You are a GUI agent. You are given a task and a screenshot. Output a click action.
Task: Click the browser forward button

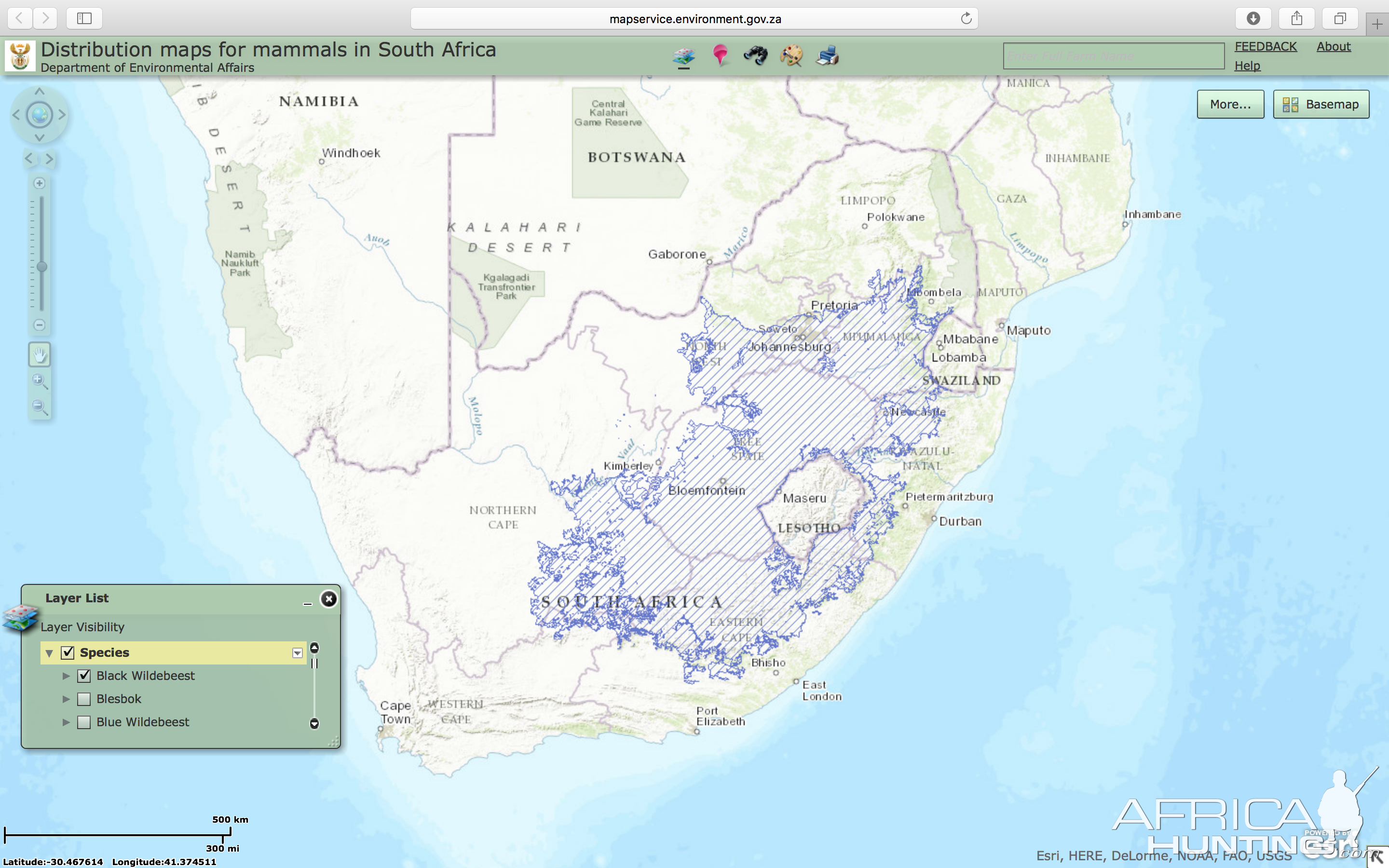[45, 18]
